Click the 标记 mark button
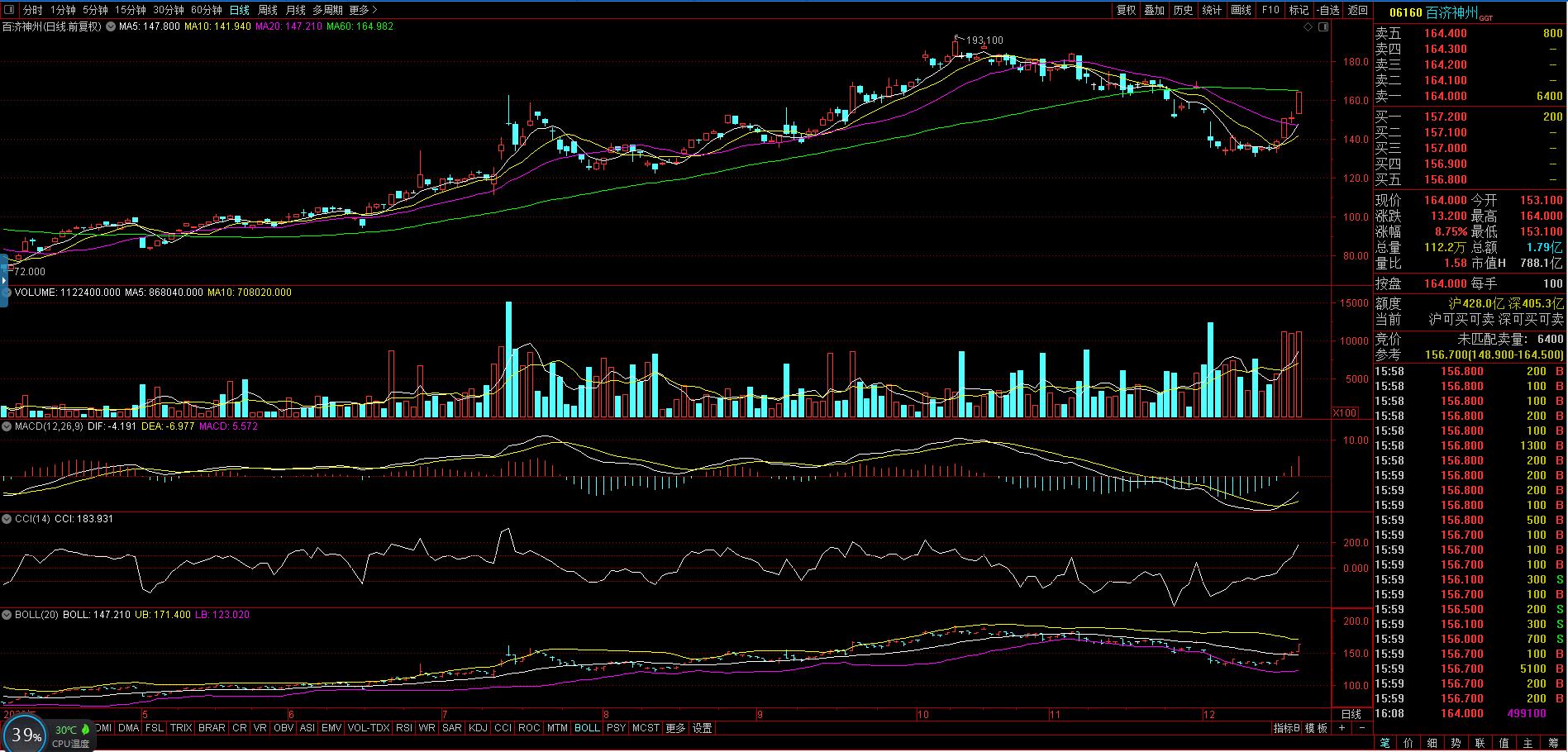This screenshot has width=1568, height=752. (1299, 10)
